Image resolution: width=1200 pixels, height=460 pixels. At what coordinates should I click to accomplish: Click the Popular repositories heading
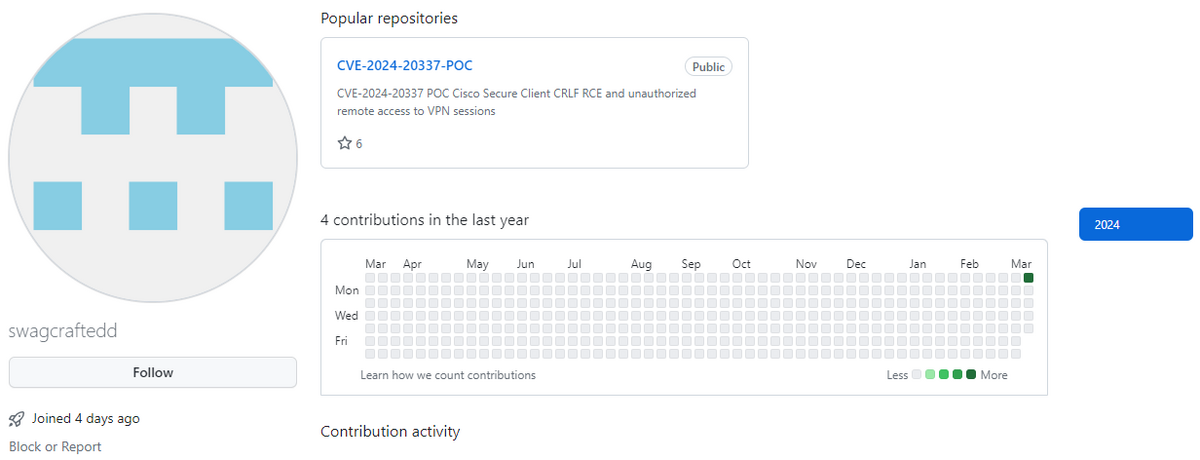pyautogui.click(x=389, y=18)
